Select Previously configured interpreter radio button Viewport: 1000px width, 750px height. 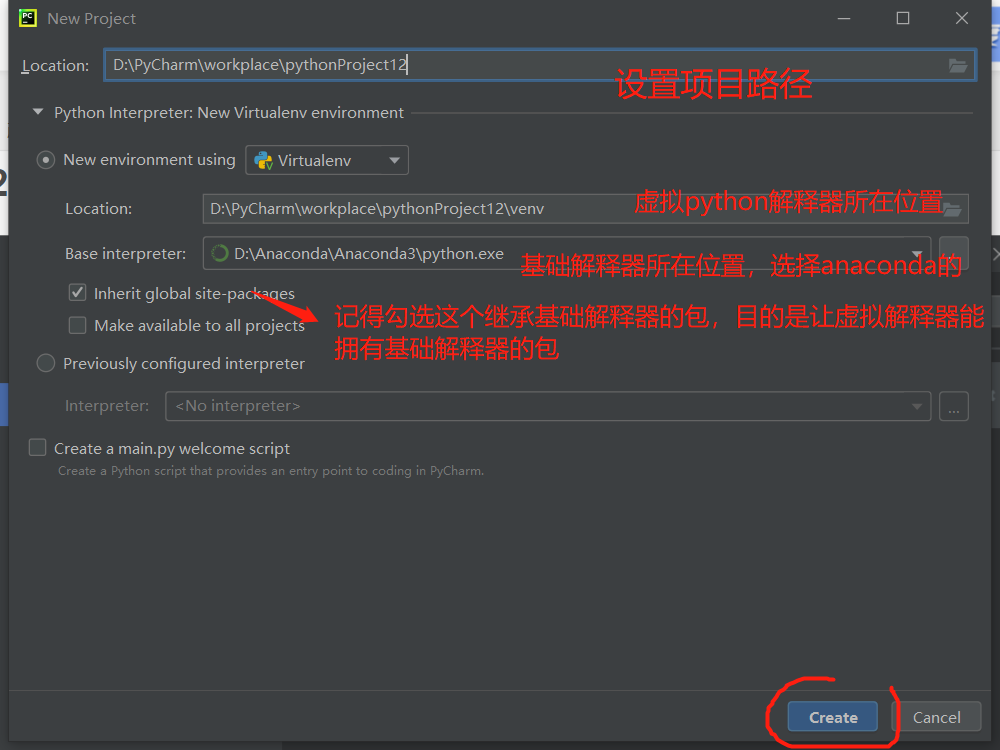coord(45,363)
